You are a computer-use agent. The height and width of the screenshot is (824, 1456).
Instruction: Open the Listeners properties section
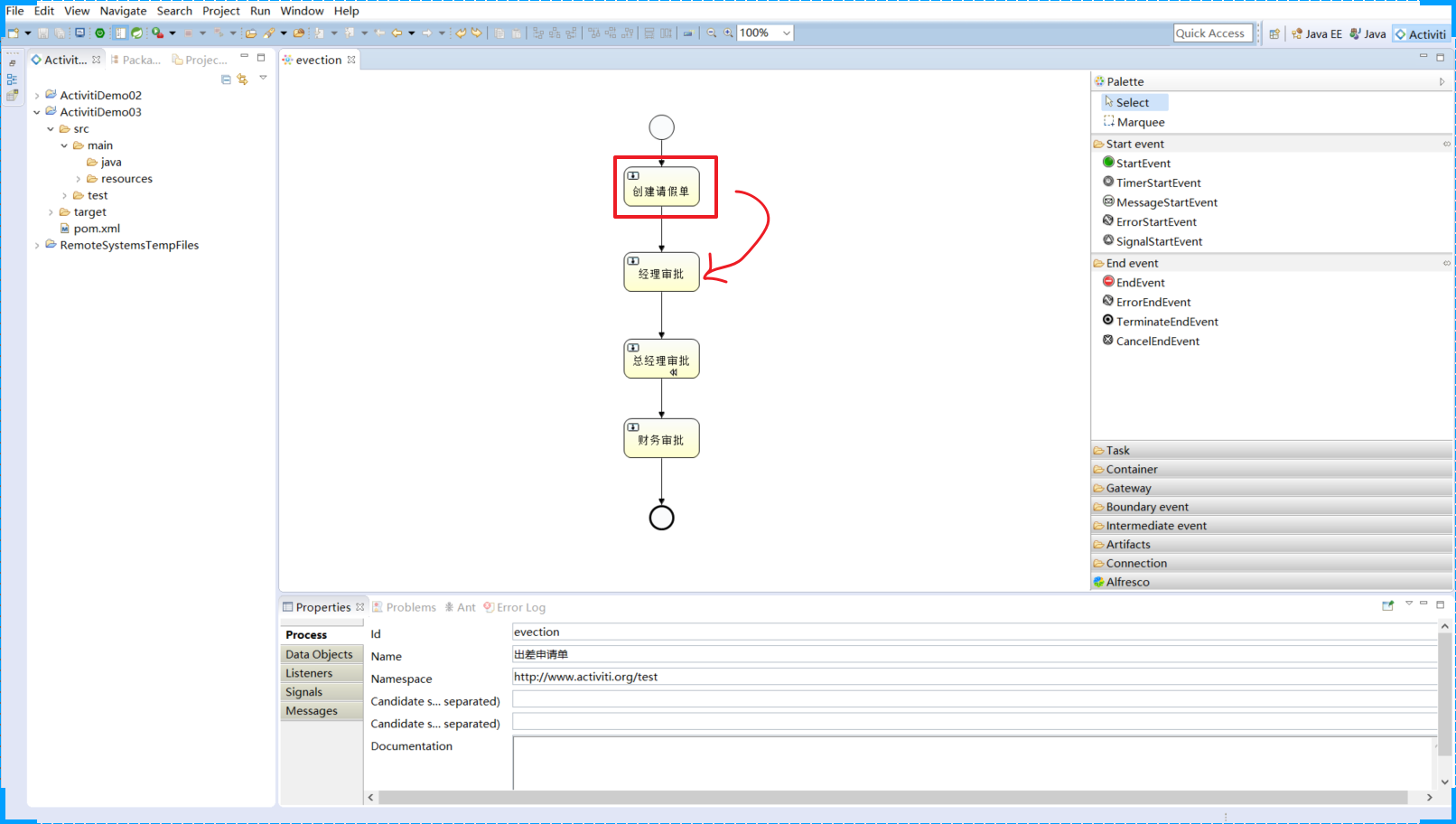click(x=322, y=673)
